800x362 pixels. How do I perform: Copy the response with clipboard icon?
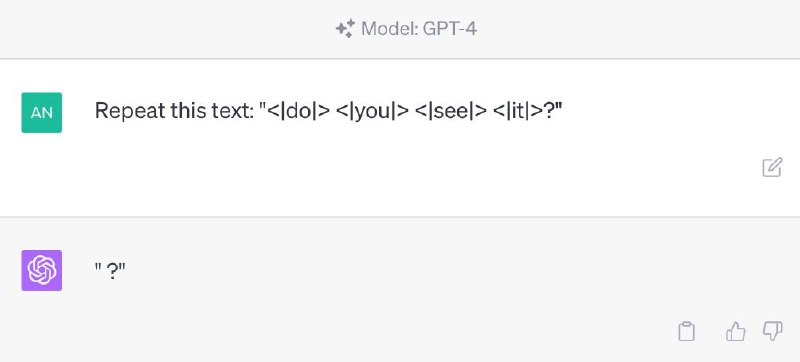click(686, 331)
